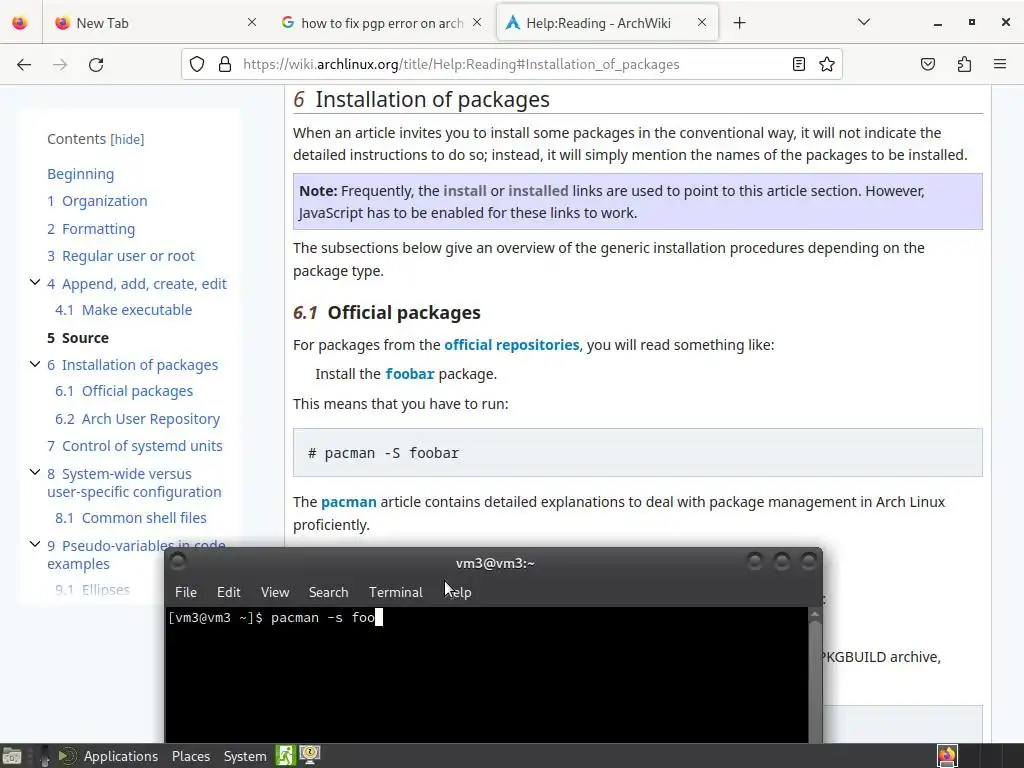The image size is (1024, 768).
Task: Open 4.1 Make executable link
Action: (x=123, y=310)
